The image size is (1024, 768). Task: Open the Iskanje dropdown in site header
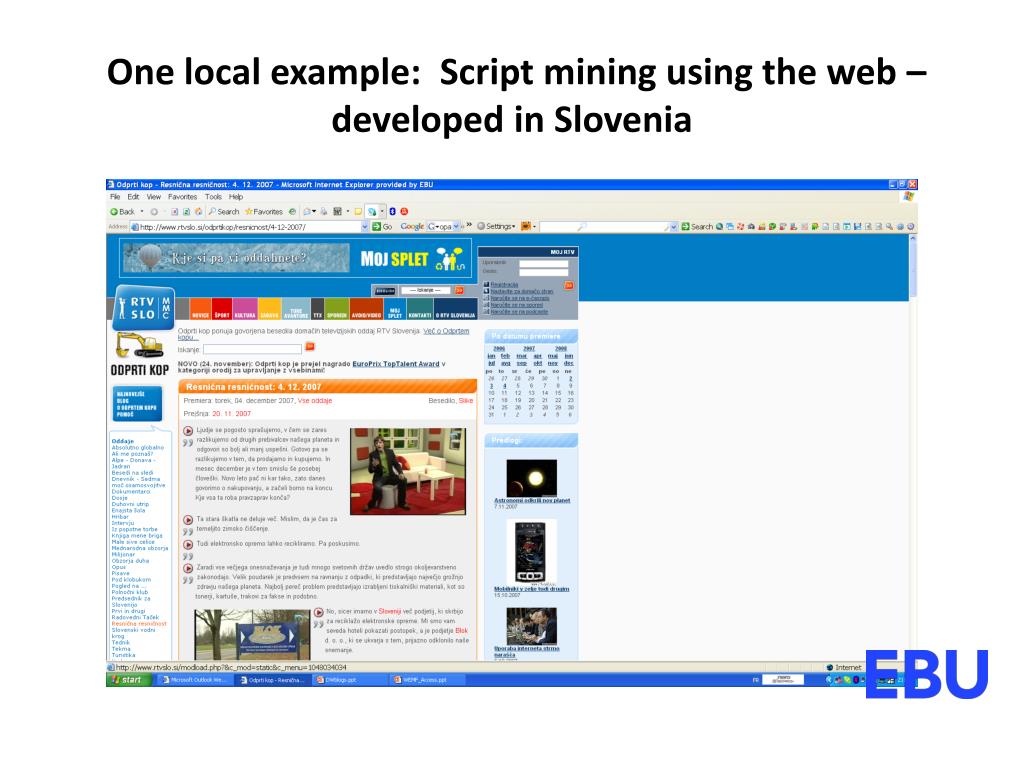pyautogui.click(x=426, y=290)
